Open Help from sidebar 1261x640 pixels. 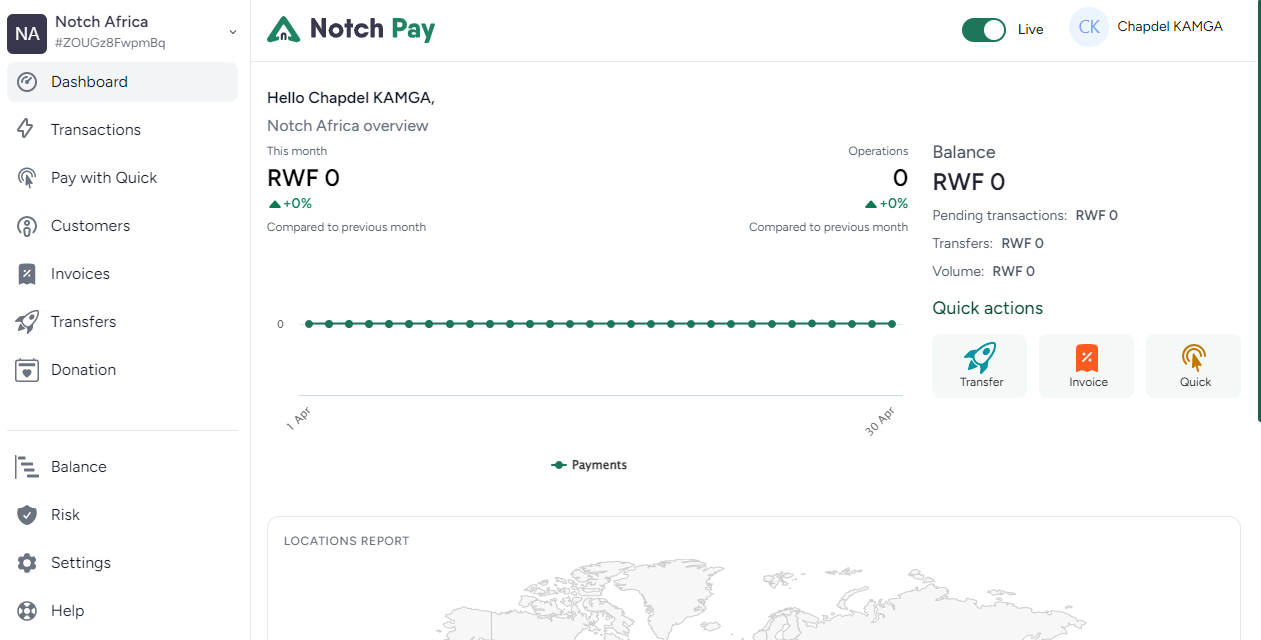click(122, 611)
